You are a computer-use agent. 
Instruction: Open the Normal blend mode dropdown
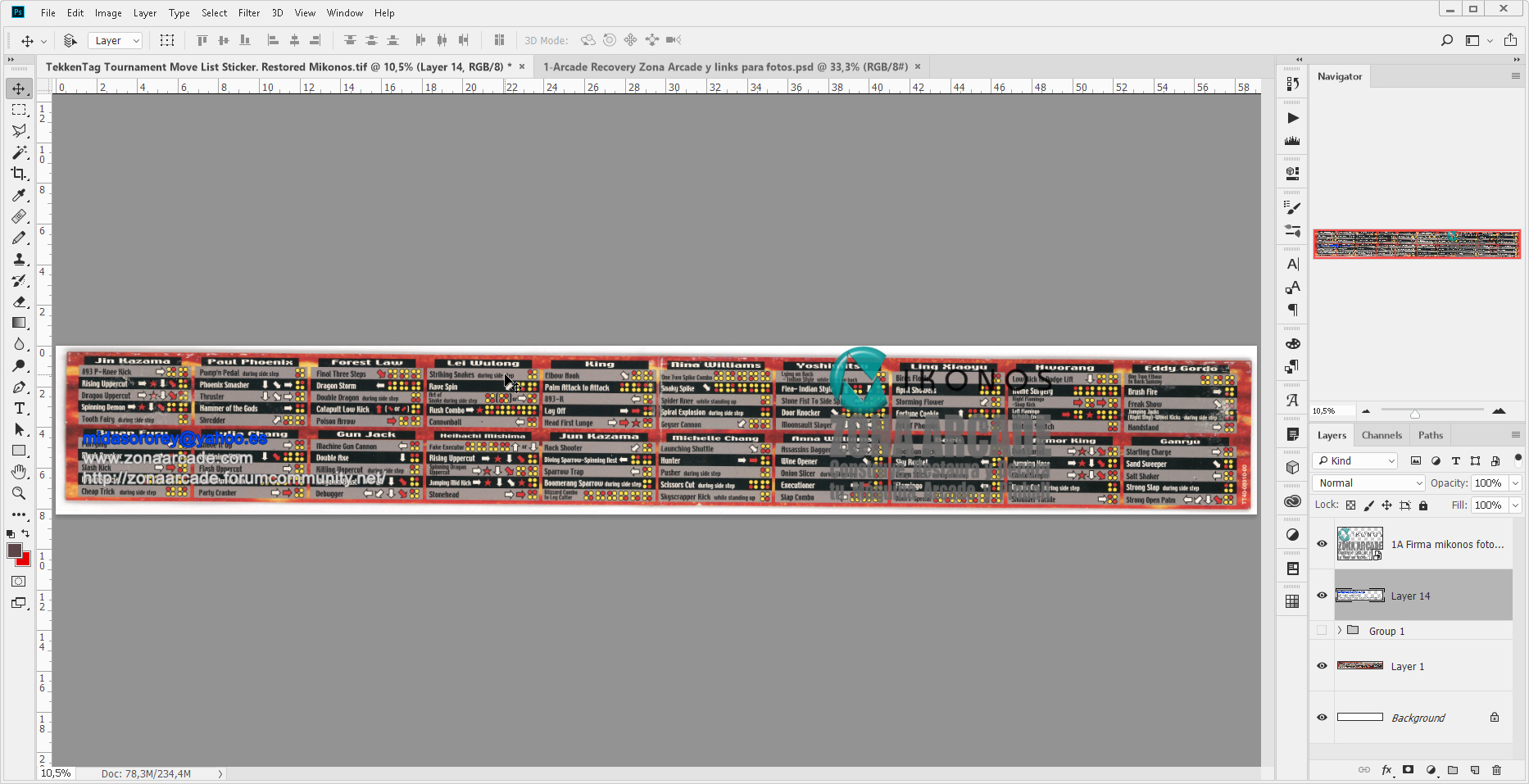click(1368, 483)
